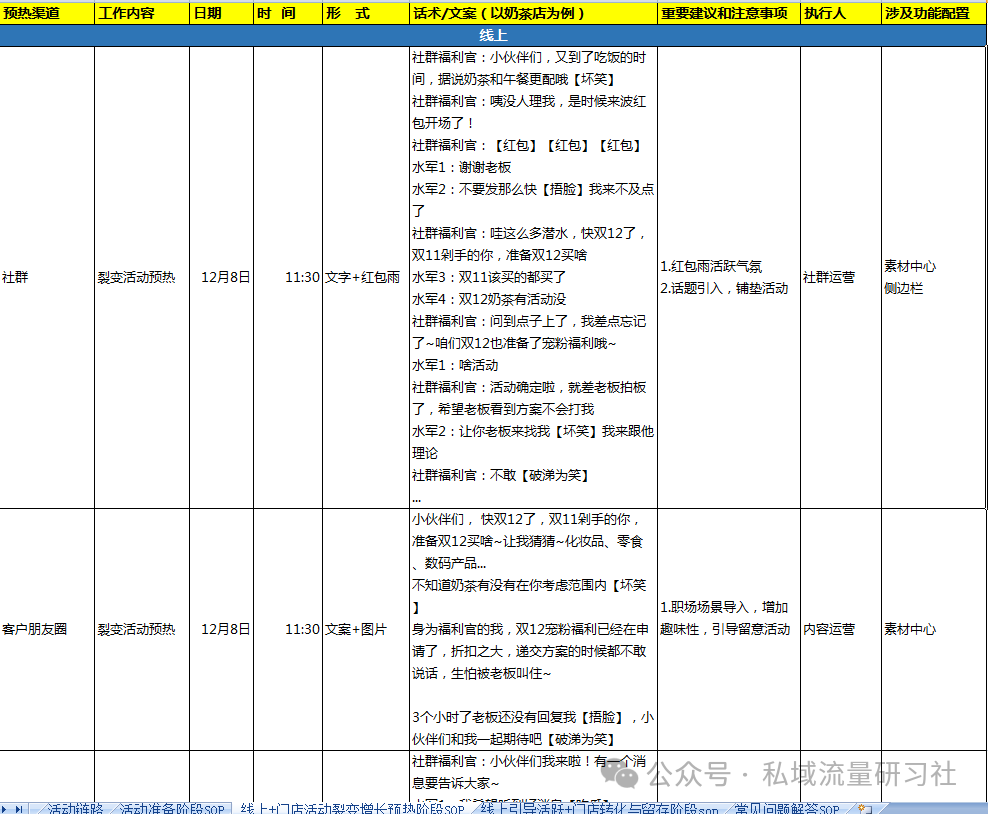This screenshot has height=814, width=988.
Task: Switch to the 活动链路 sheet tab
Action: point(73,808)
